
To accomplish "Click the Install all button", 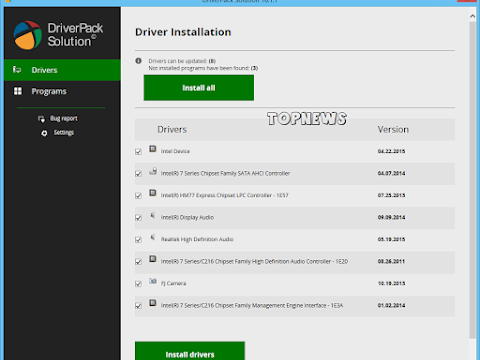I will pyautogui.click(x=199, y=88).
